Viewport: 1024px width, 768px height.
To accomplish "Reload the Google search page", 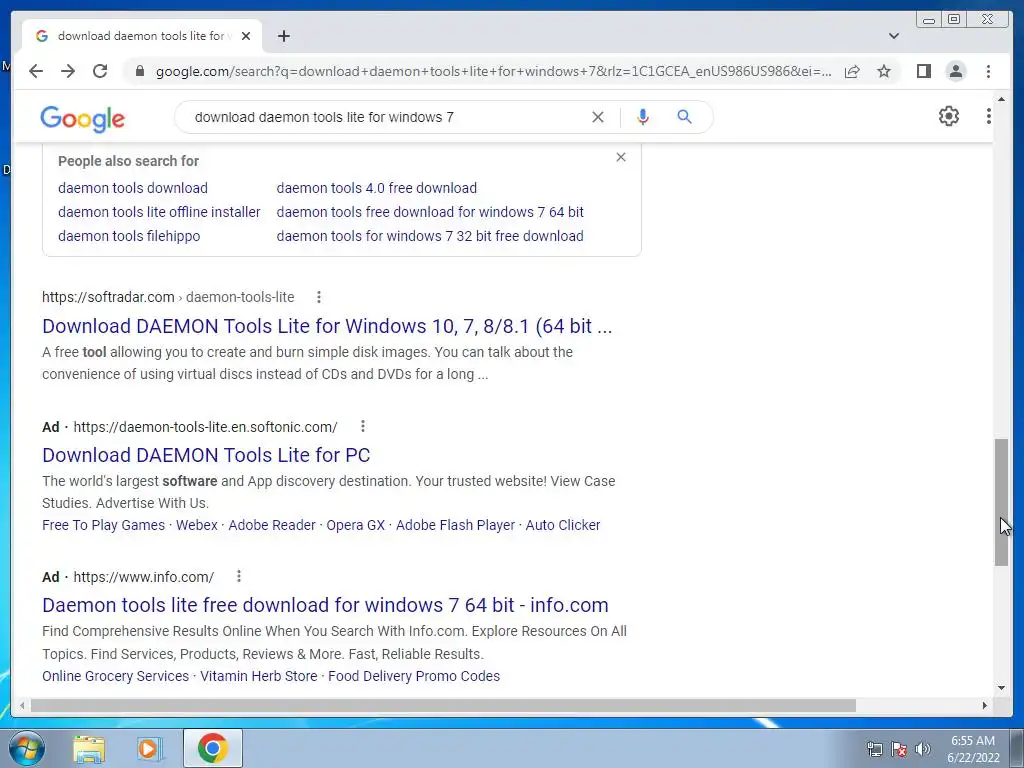I will click(100, 71).
